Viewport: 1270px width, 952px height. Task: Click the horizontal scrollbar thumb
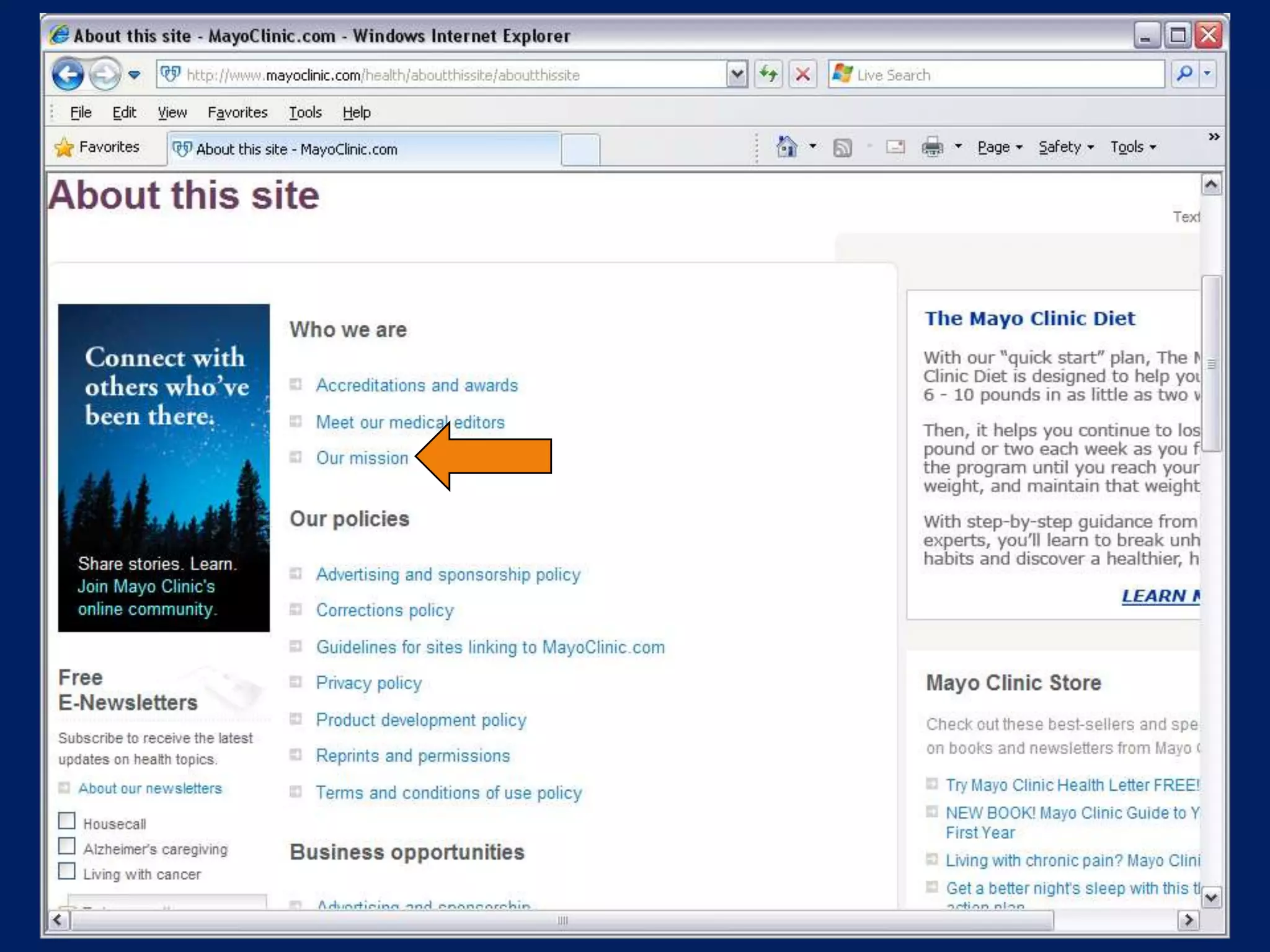click(562, 920)
